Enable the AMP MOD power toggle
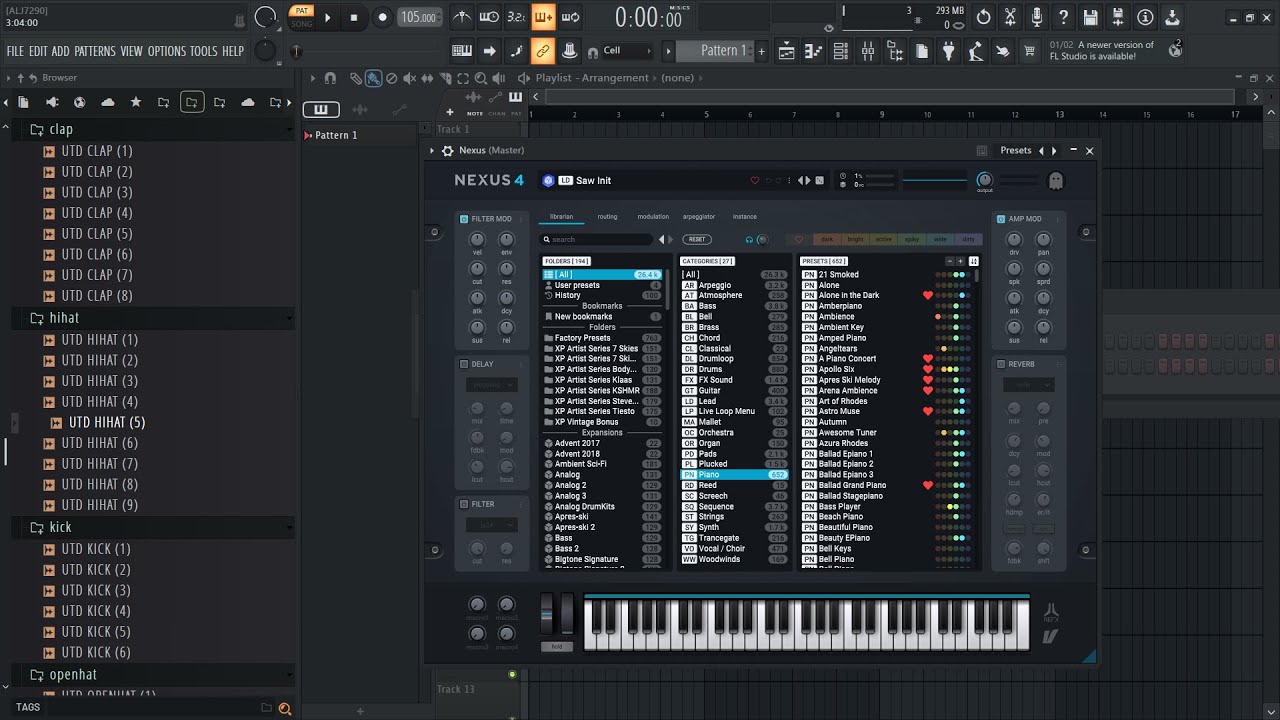 tap(1000, 219)
